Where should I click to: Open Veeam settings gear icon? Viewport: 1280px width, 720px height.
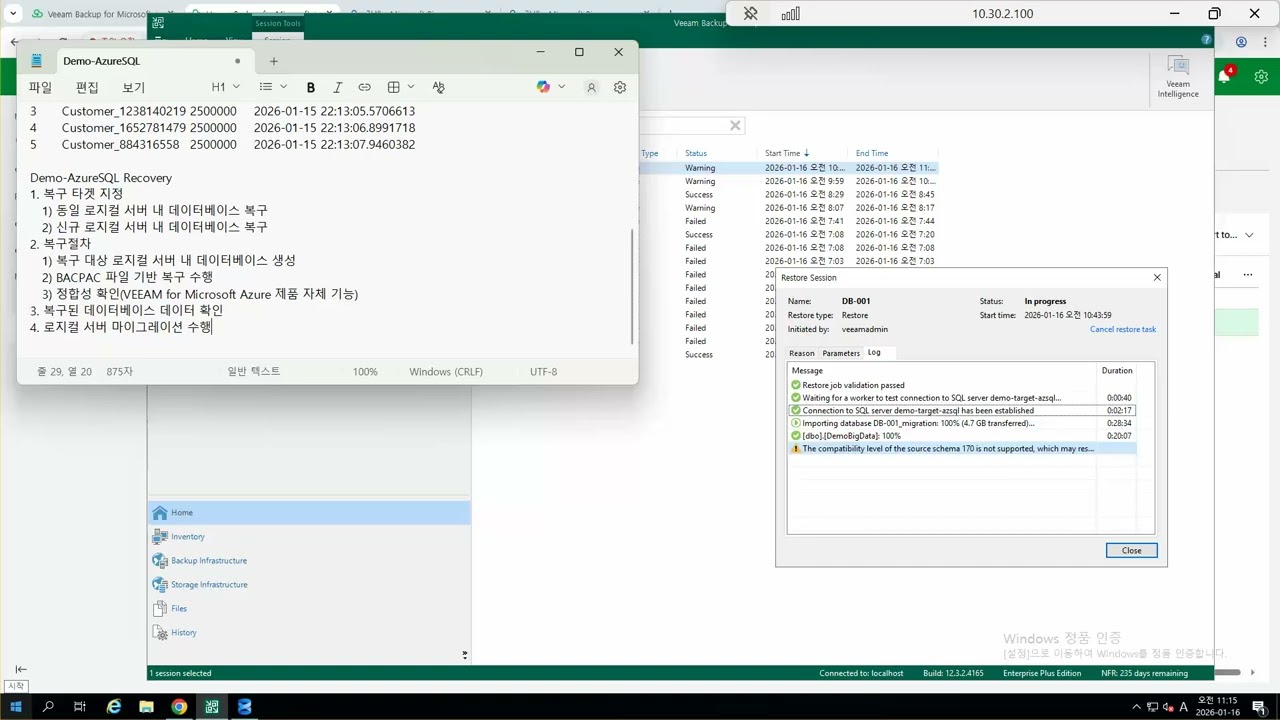point(1261,76)
